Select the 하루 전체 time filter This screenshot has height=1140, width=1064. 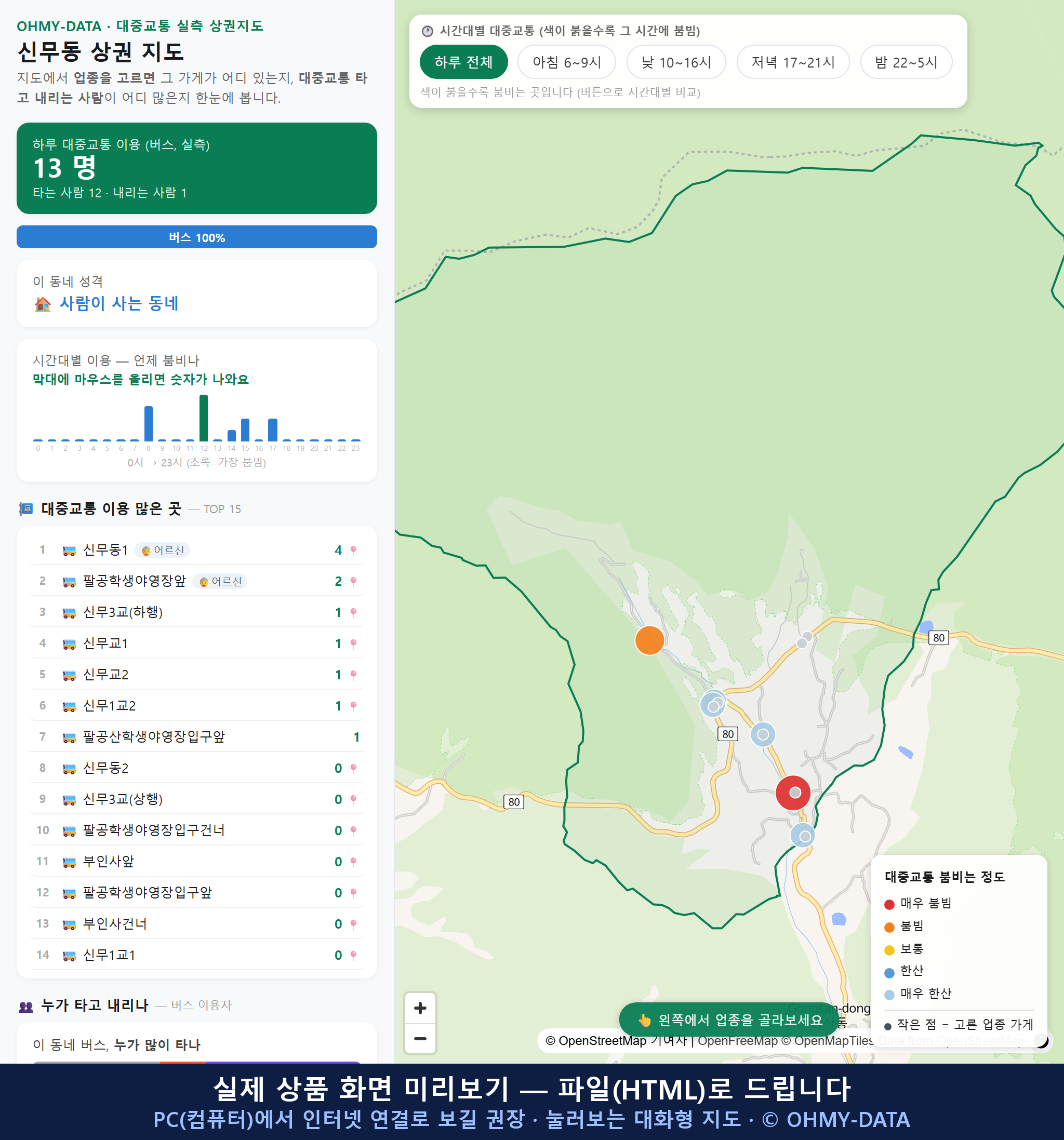pyautogui.click(x=463, y=62)
